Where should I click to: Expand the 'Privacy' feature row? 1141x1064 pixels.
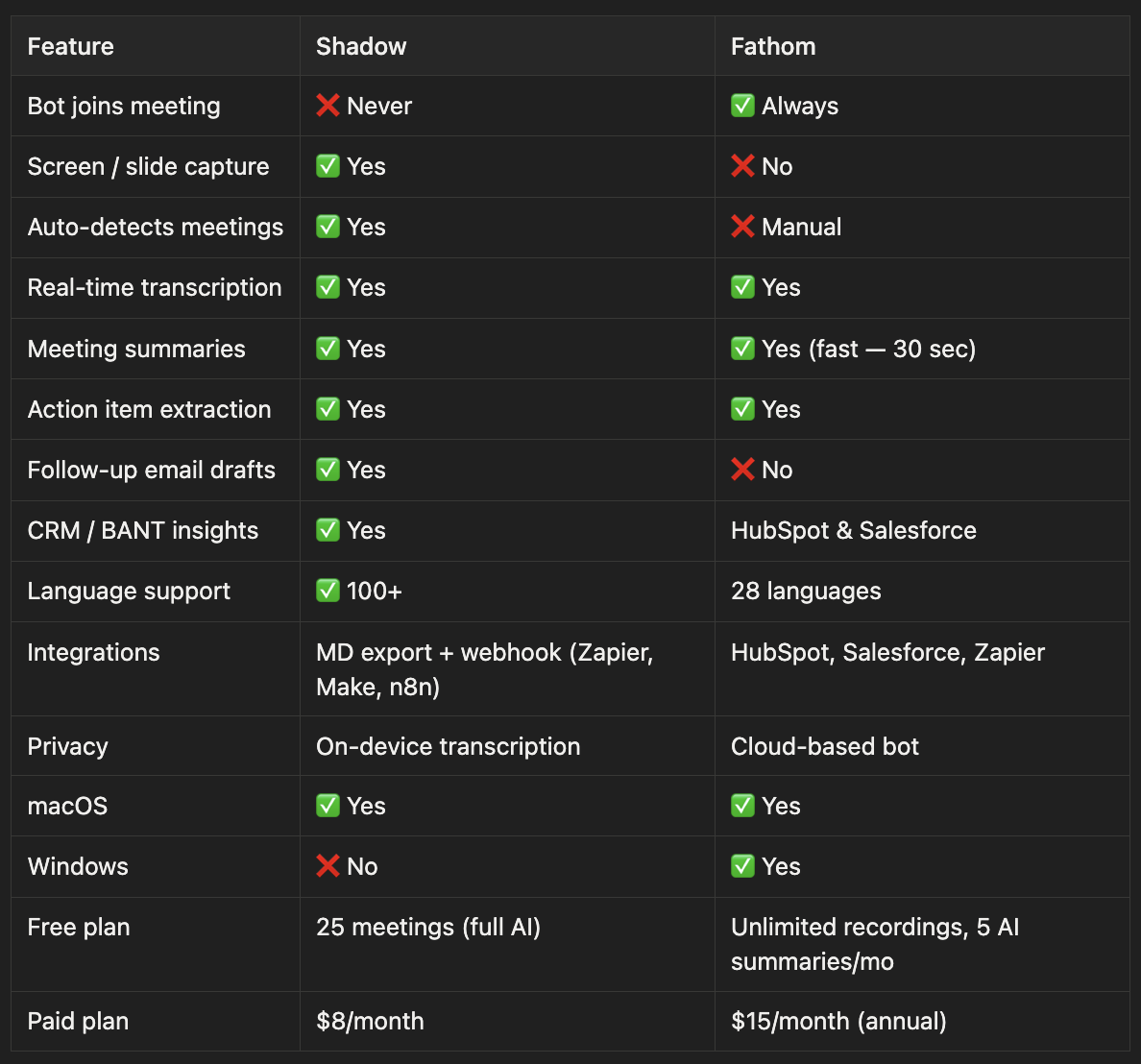pos(67,746)
